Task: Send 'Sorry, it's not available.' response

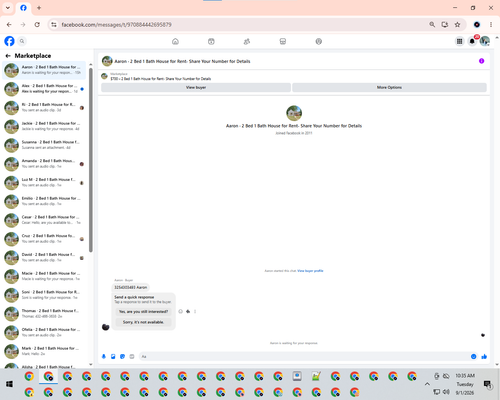Action: pos(143,322)
